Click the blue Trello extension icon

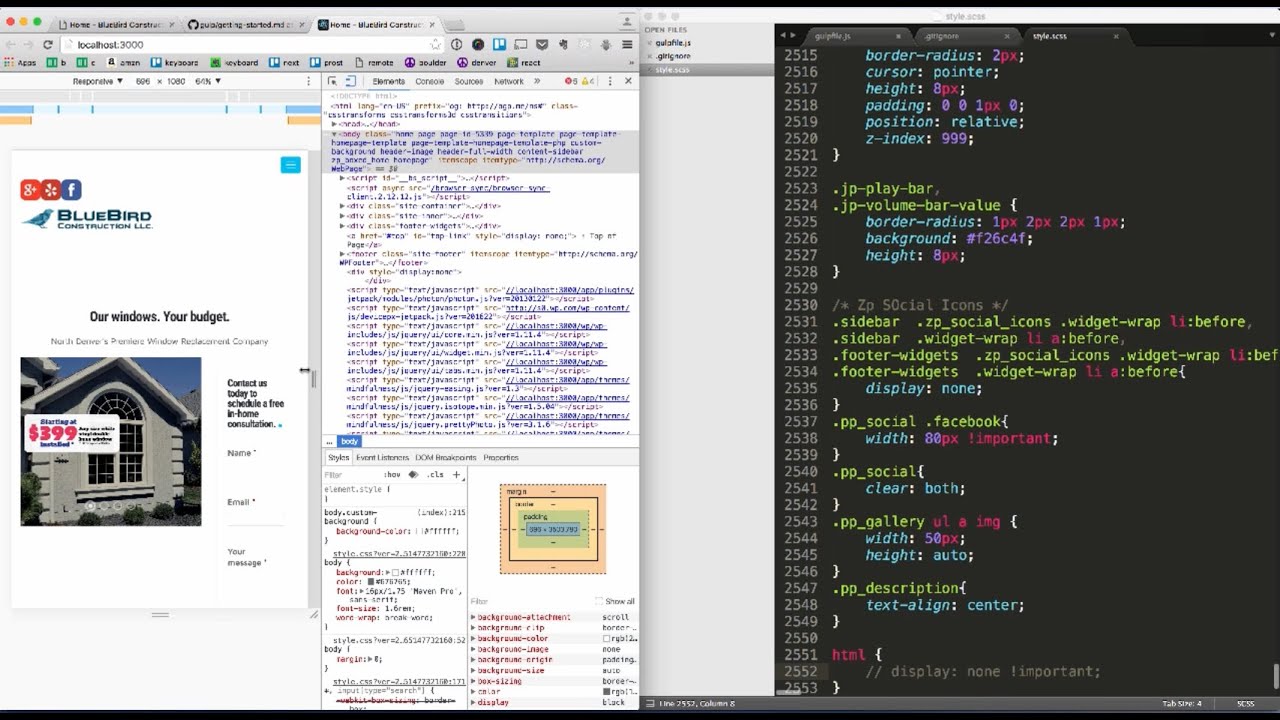click(499, 45)
